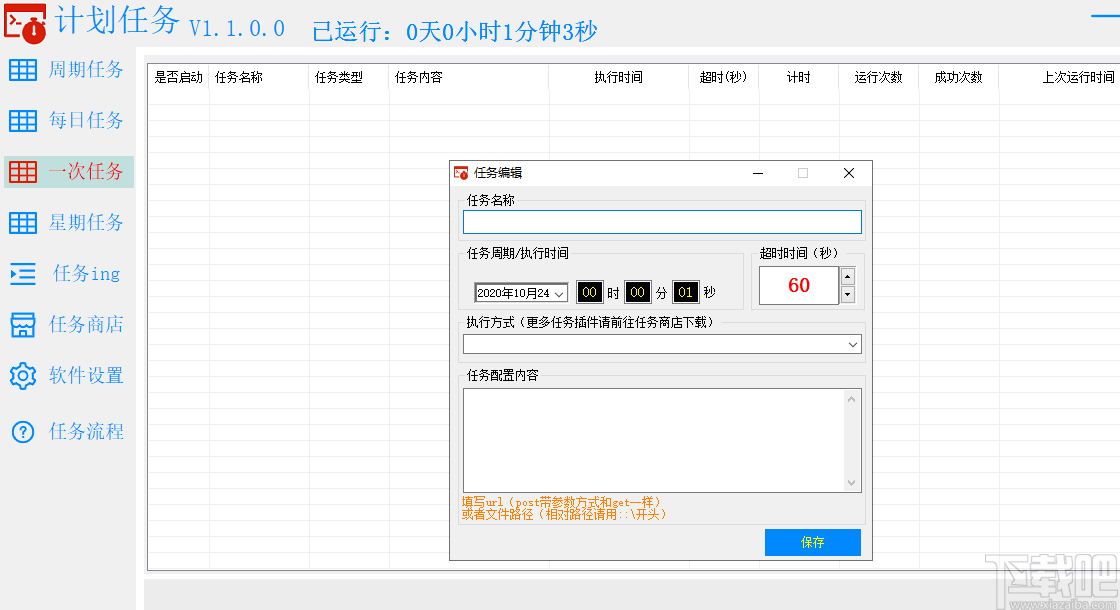Click the 周期任务 grid icon
This screenshot has width=1120, height=610.
coord(22,69)
